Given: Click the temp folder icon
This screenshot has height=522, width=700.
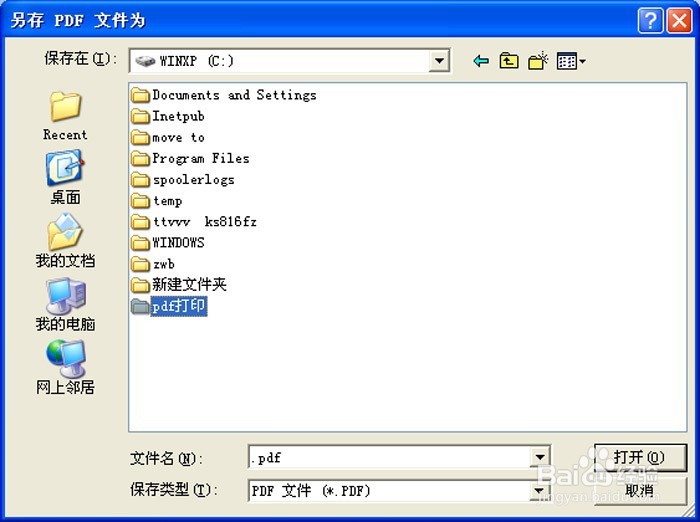Looking at the screenshot, I should point(140,201).
